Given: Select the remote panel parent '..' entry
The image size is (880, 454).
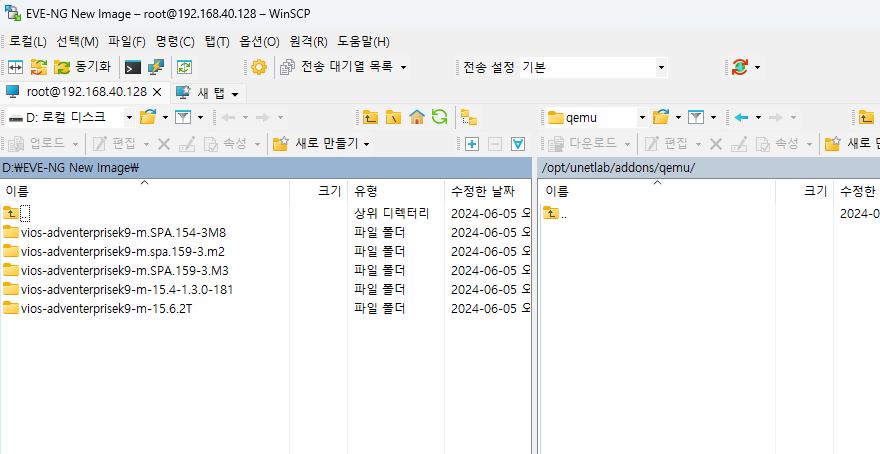Looking at the screenshot, I should (x=555, y=213).
